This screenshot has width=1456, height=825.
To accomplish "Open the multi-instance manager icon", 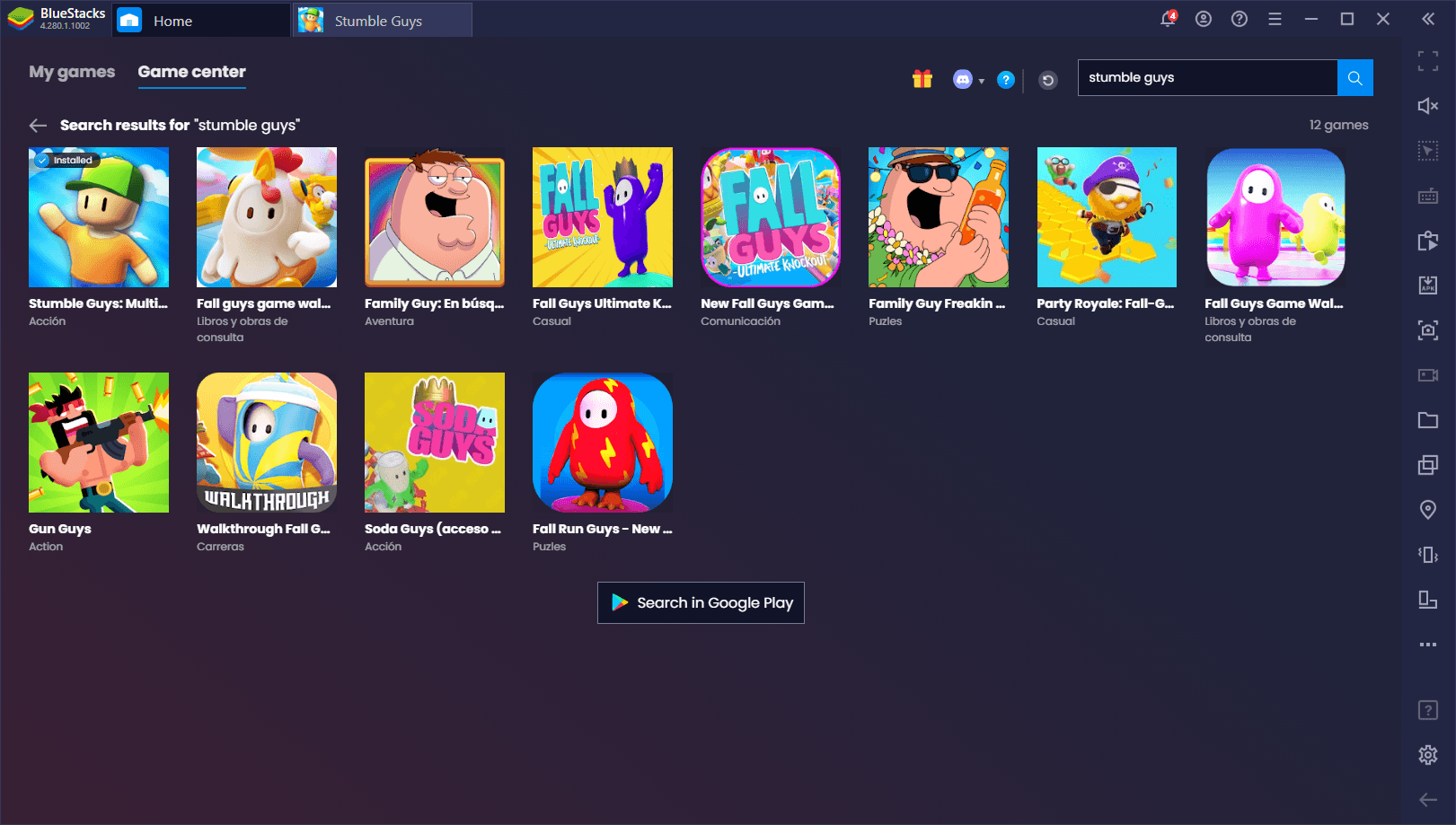I will 1428,465.
